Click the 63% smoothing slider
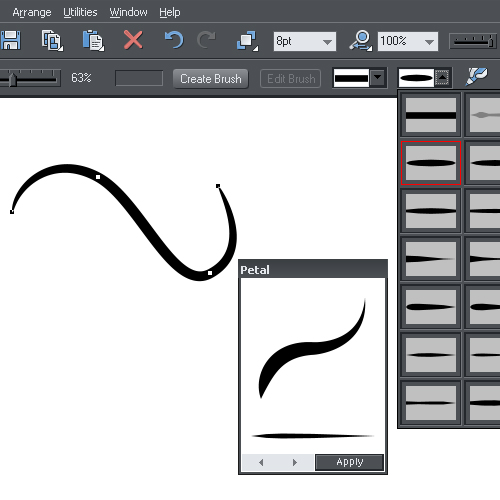500x500 pixels. [30, 78]
